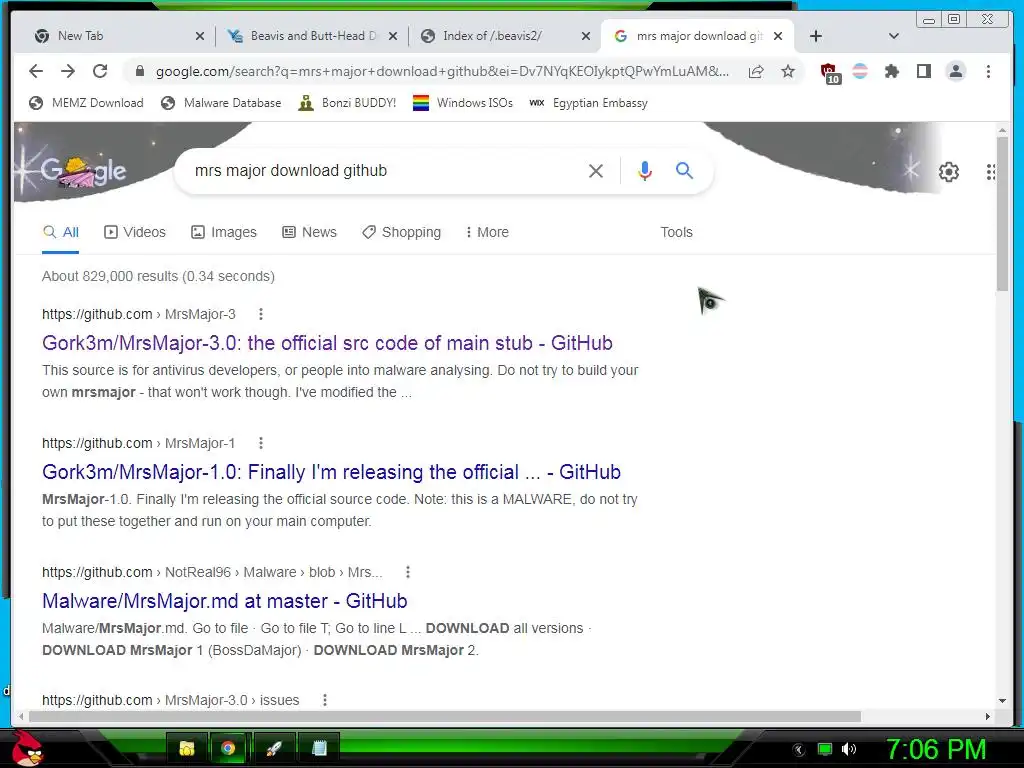The height and width of the screenshot is (768, 1024).
Task: Open Google quick settings gear
Action: [x=949, y=172]
